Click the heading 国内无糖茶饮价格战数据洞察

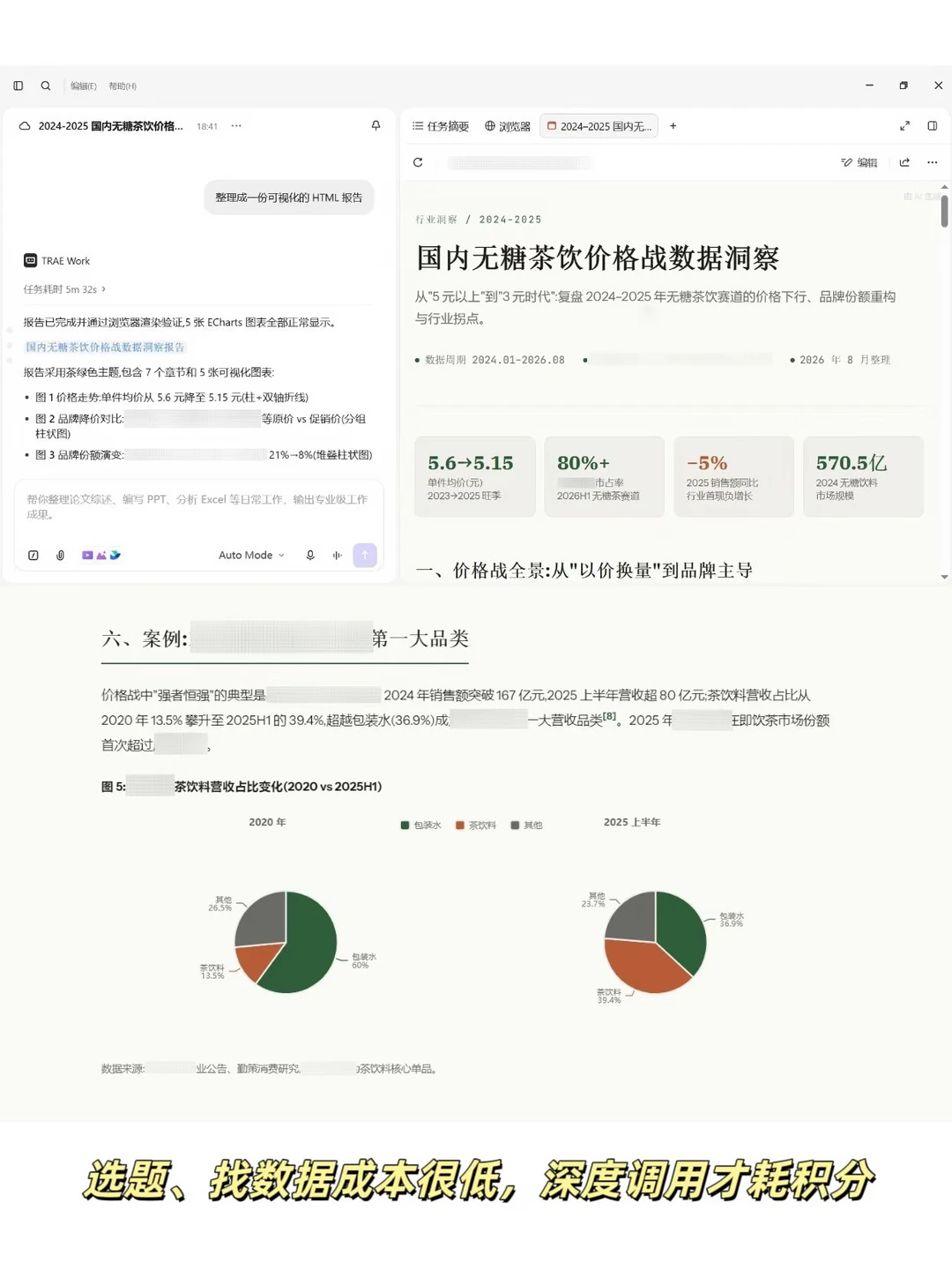pyautogui.click(x=598, y=258)
